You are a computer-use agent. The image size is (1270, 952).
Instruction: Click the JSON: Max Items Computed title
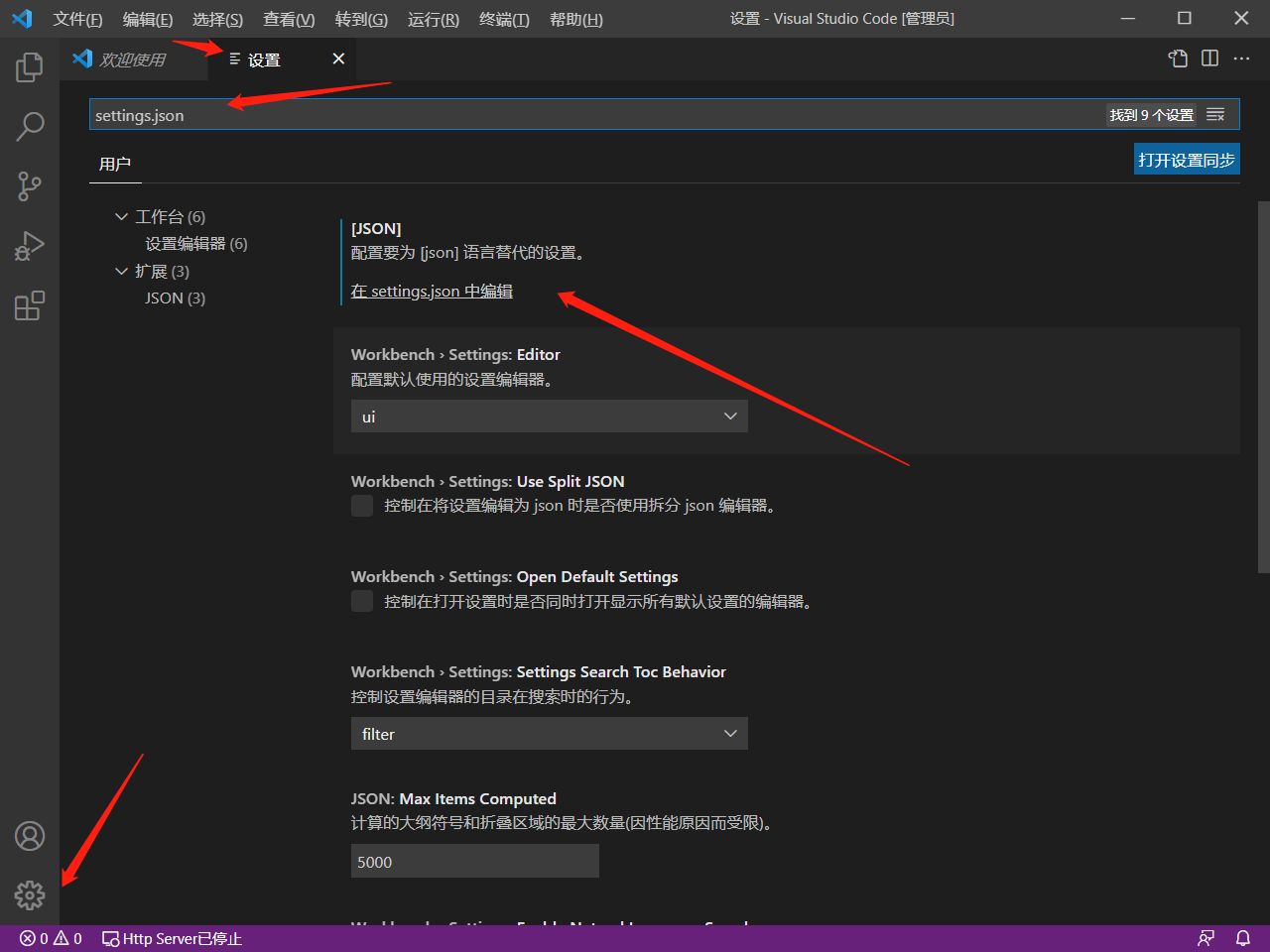pos(453,799)
